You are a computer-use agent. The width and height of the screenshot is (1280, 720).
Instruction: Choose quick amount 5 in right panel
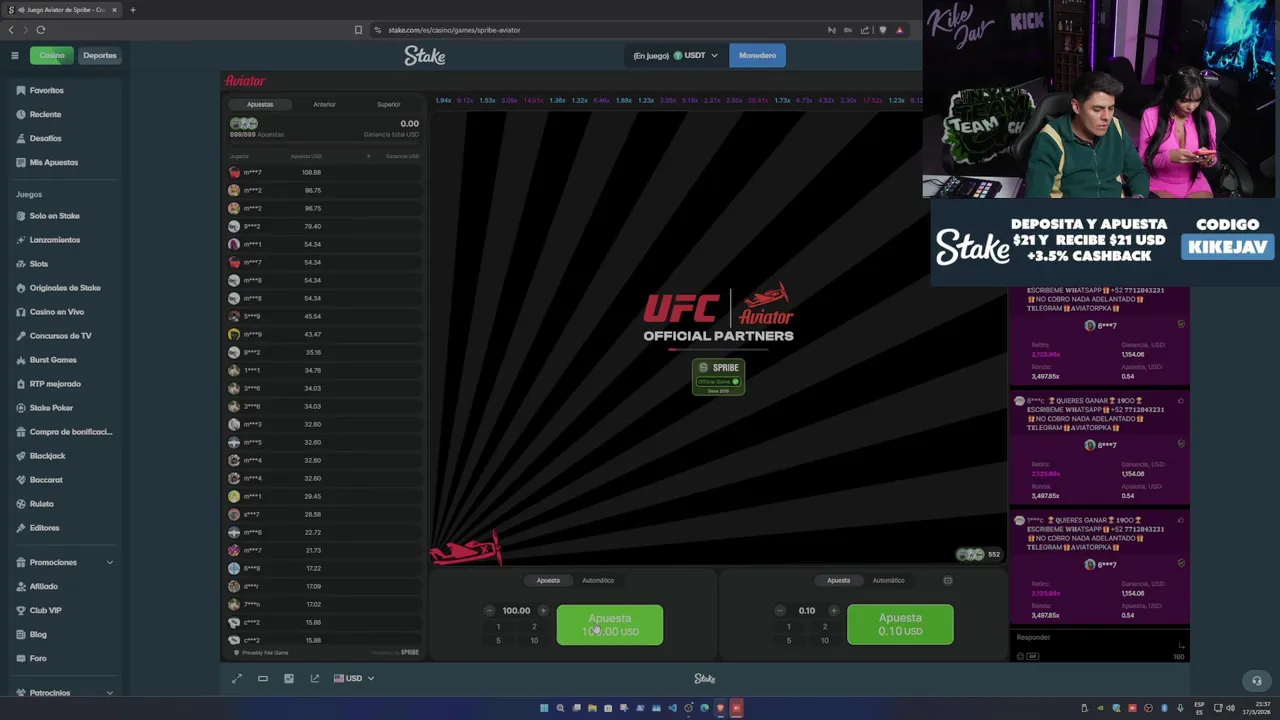[788, 640]
